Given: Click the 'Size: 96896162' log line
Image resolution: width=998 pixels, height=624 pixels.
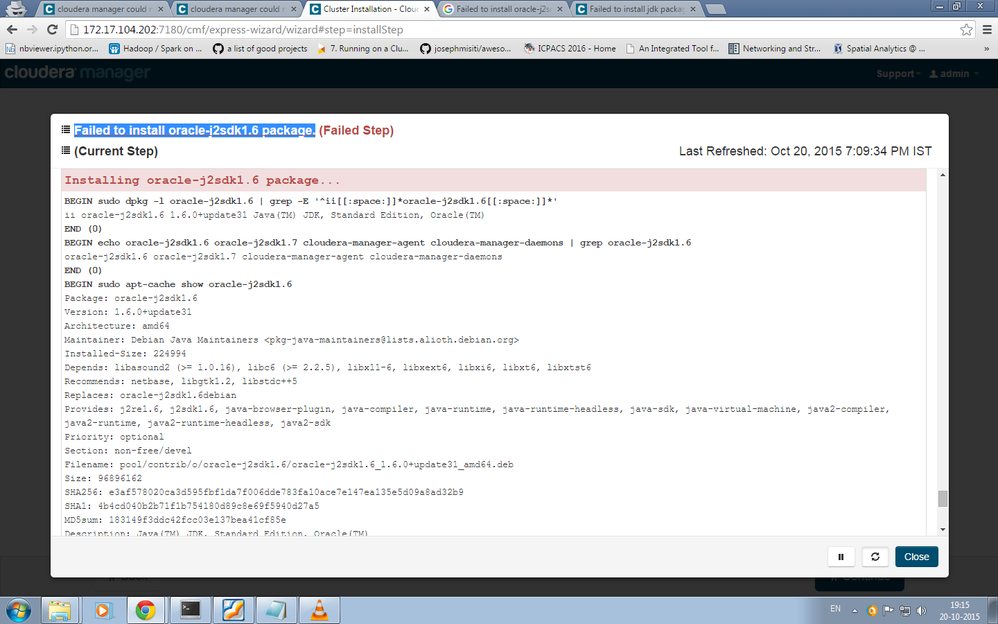Looking at the screenshot, I should click(x=103, y=478).
